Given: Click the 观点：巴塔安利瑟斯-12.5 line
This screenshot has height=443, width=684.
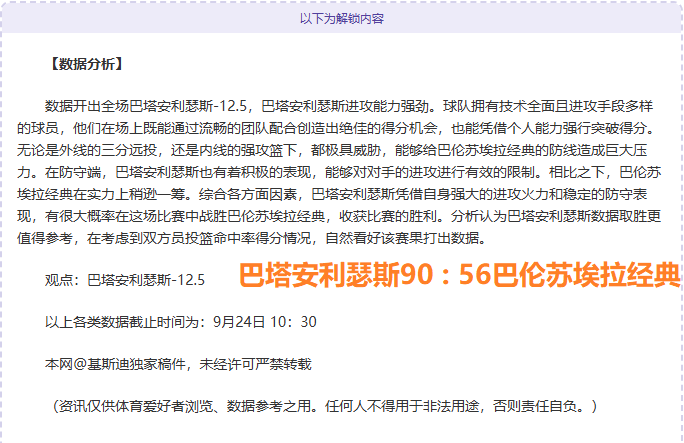Looking at the screenshot, I should click(x=125, y=279).
